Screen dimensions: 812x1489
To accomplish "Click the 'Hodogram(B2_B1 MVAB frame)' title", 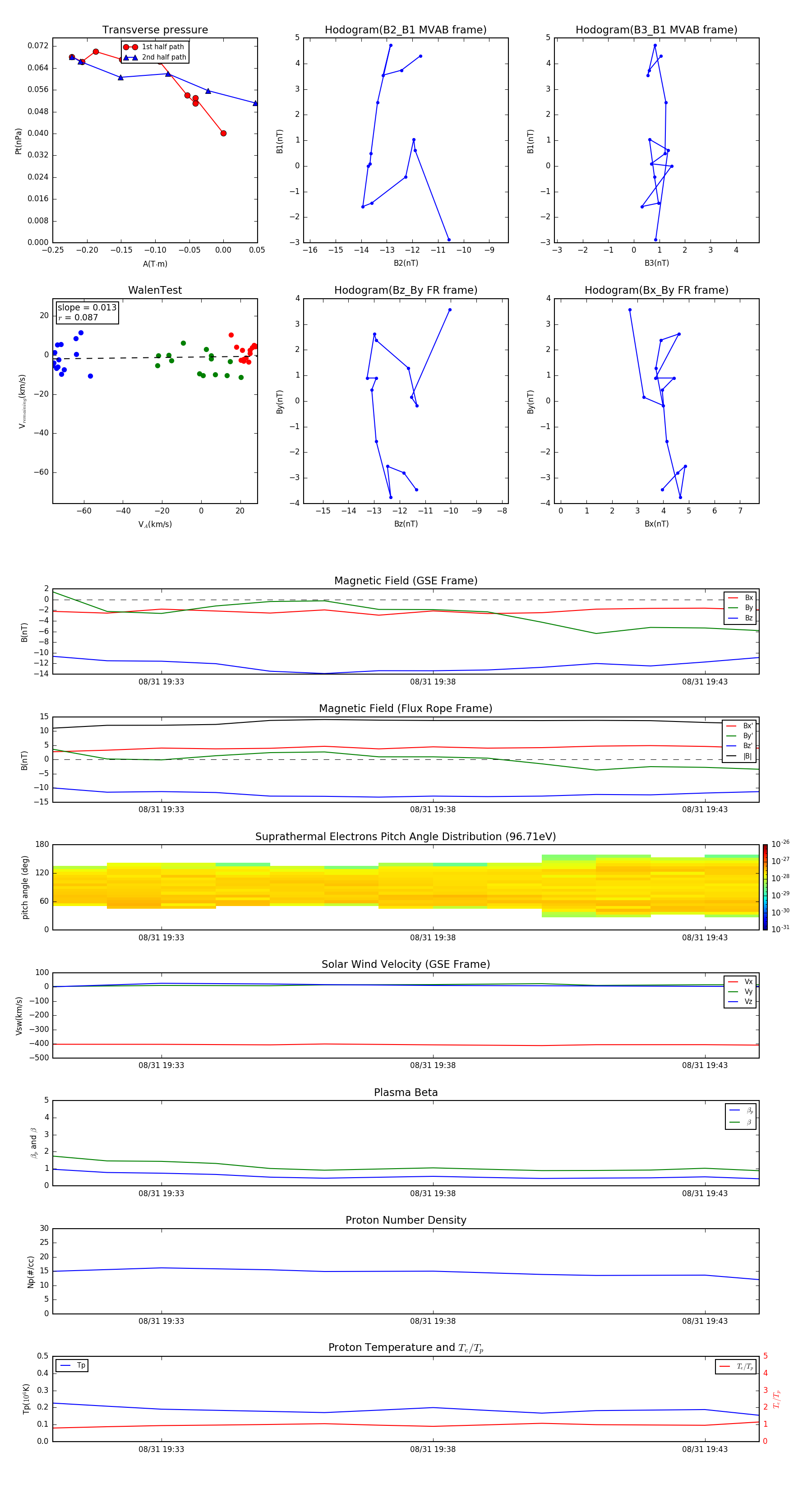I will pyautogui.click(x=406, y=30).
